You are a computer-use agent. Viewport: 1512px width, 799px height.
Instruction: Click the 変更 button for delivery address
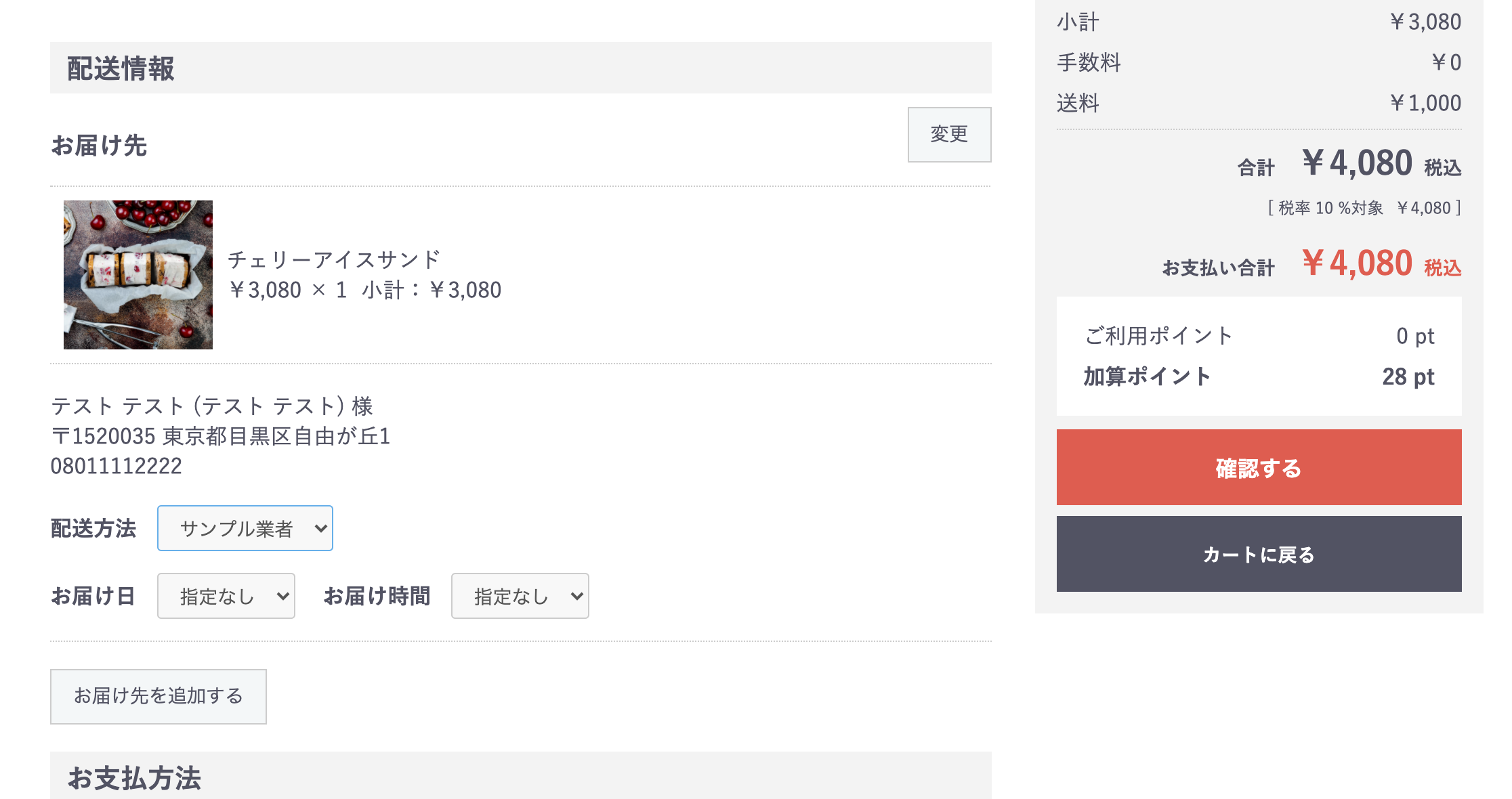coord(949,135)
